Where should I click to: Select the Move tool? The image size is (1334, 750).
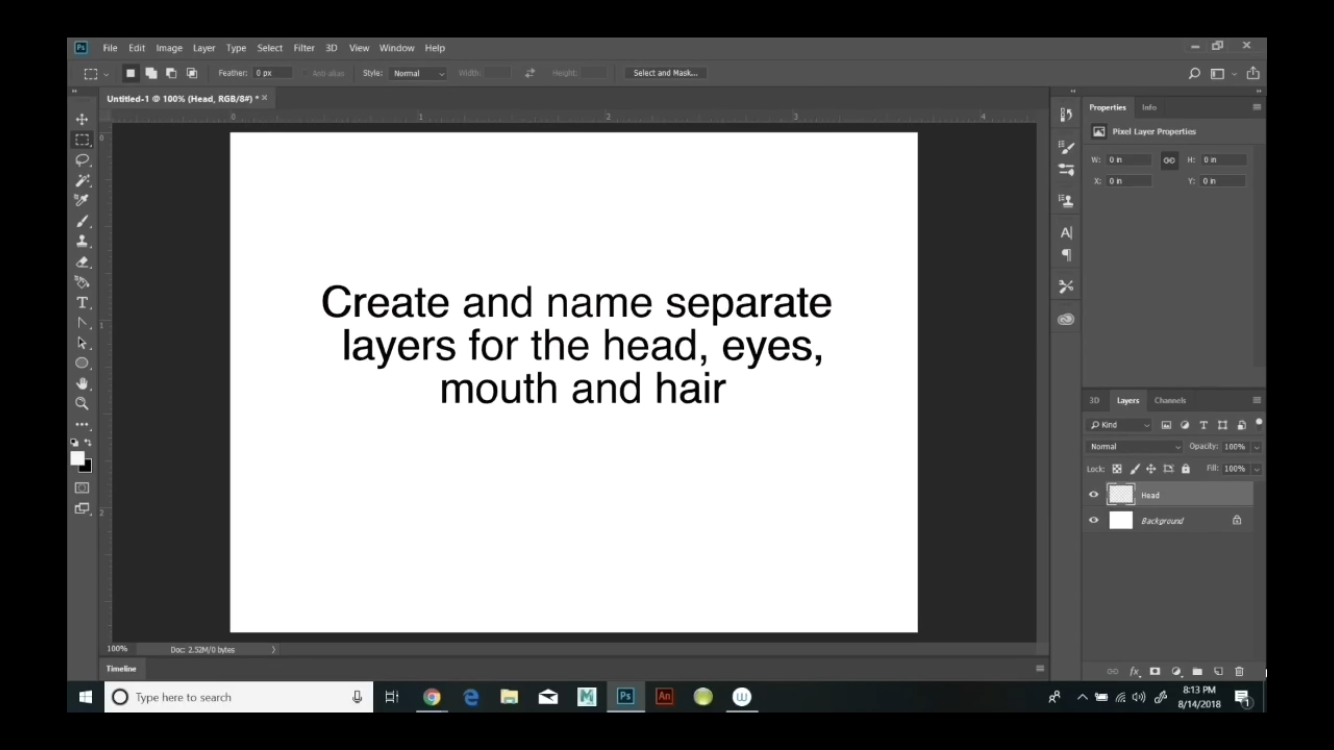pyautogui.click(x=83, y=118)
